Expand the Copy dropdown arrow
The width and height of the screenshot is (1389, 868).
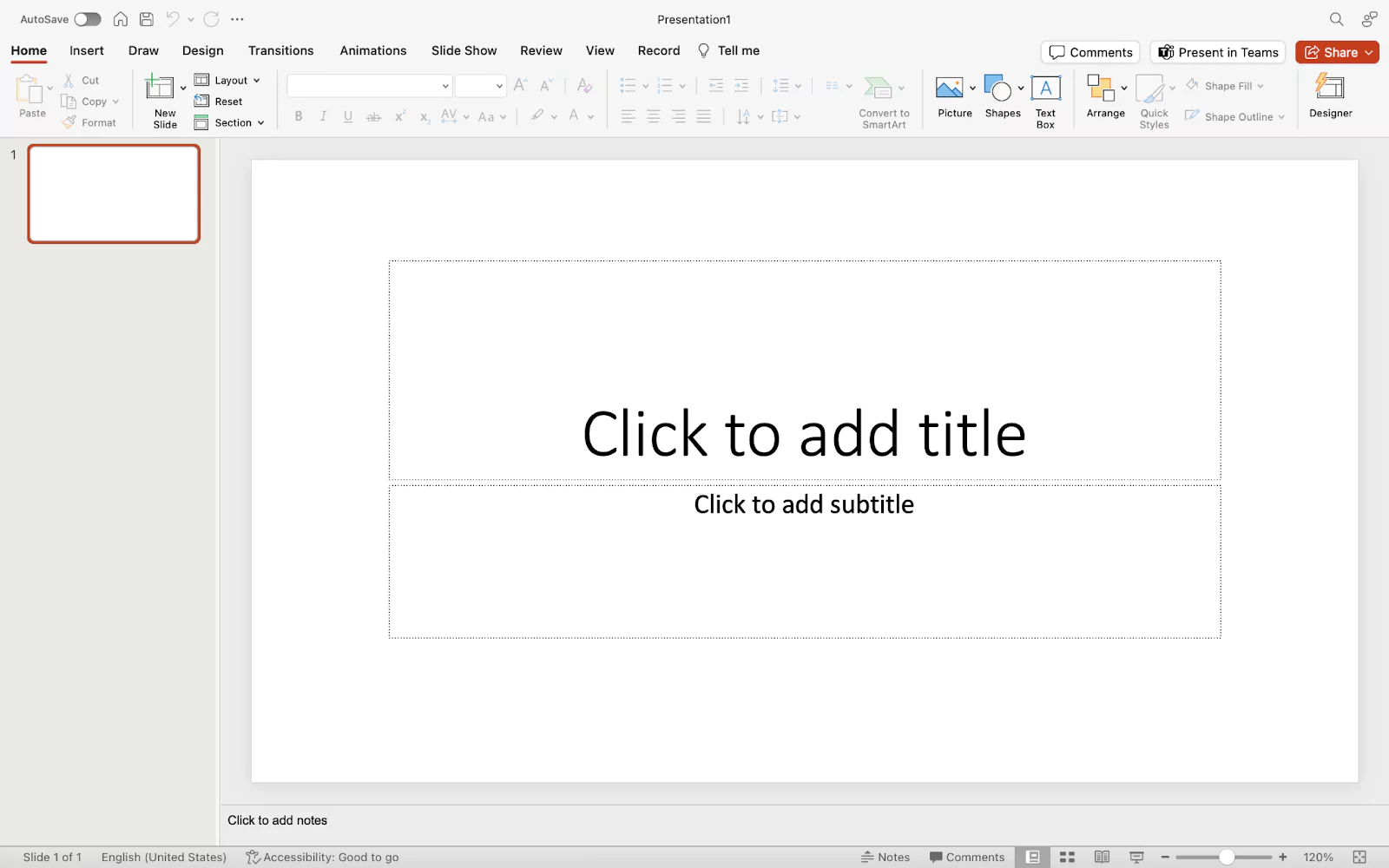click(x=115, y=102)
